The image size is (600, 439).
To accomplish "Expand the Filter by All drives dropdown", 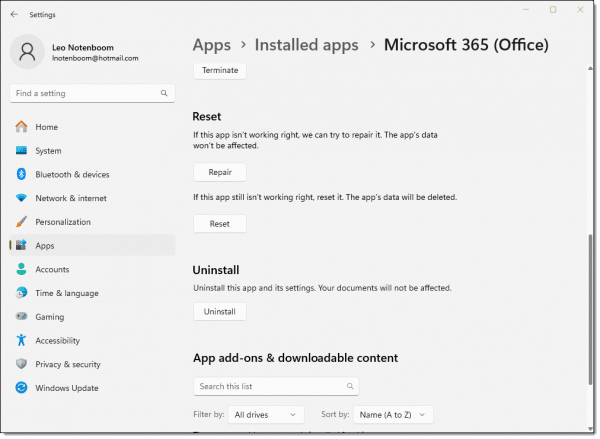I will point(266,414).
